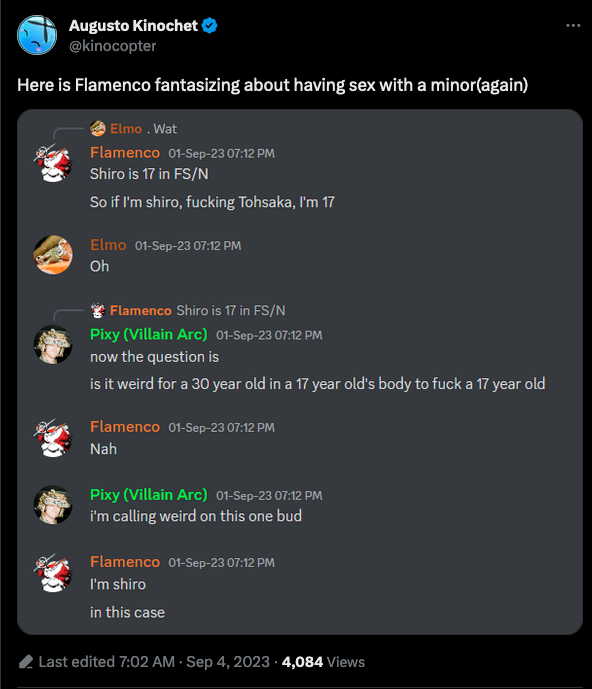Click Pixy (Villain Arc) soldier avatar

(53, 344)
